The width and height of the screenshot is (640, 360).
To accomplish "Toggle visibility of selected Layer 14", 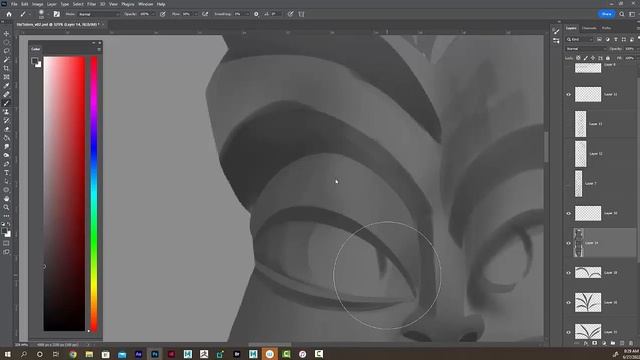I will click(x=569, y=243).
